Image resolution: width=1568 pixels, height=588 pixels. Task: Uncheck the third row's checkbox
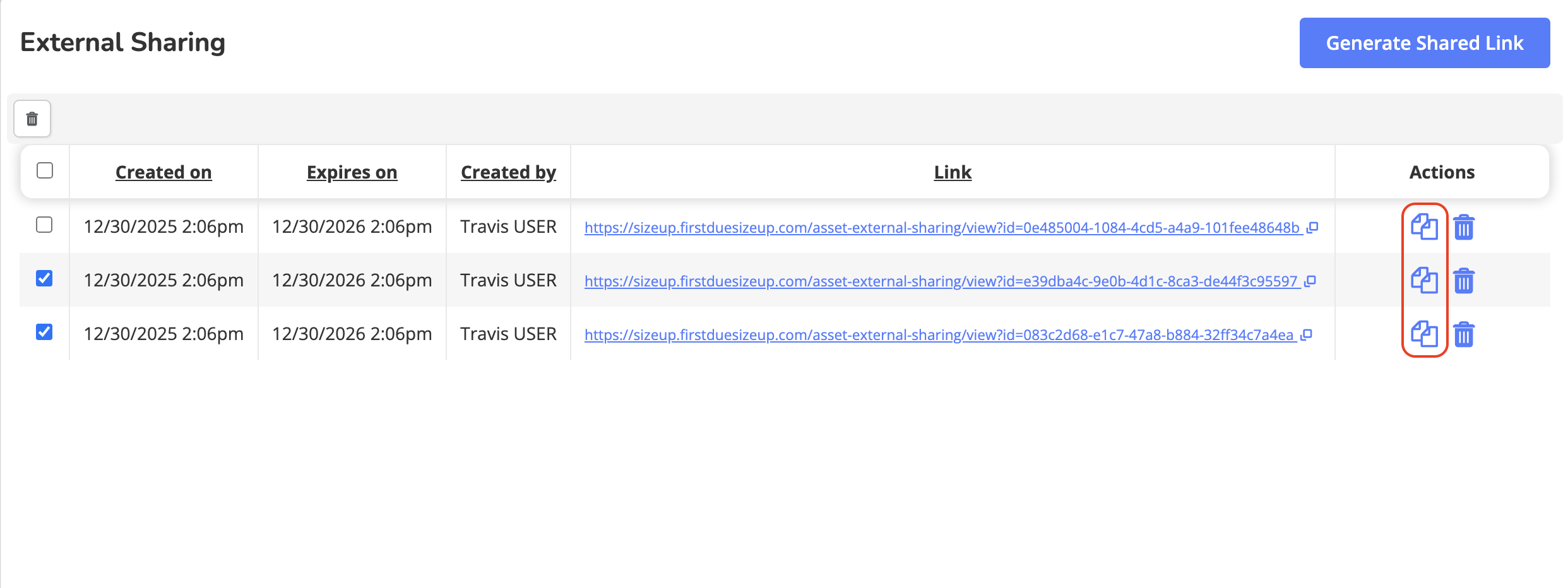click(44, 332)
